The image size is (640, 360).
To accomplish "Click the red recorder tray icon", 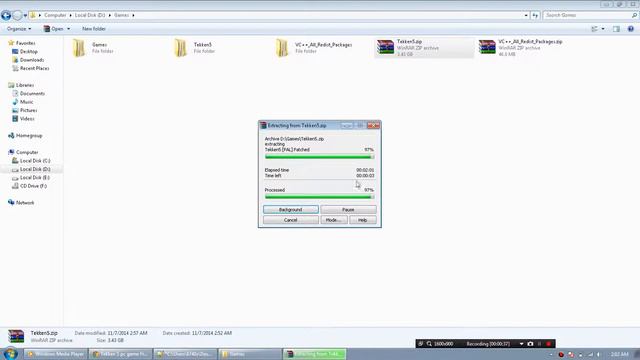I will pos(561,354).
